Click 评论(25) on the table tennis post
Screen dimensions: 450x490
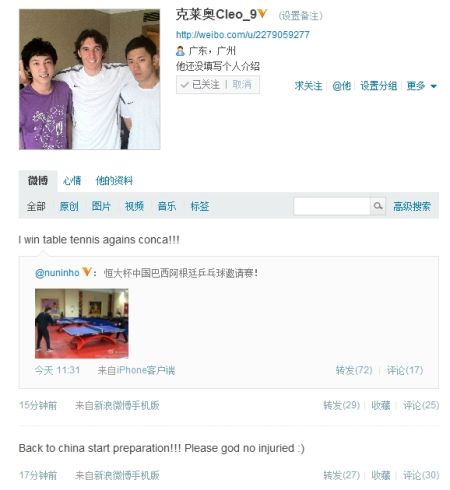[x=421, y=405]
